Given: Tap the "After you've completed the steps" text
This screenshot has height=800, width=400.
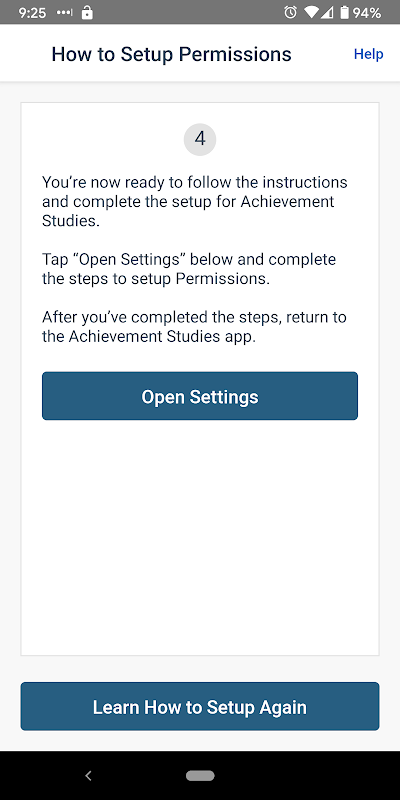Looking at the screenshot, I should click(x=194, y=327).
